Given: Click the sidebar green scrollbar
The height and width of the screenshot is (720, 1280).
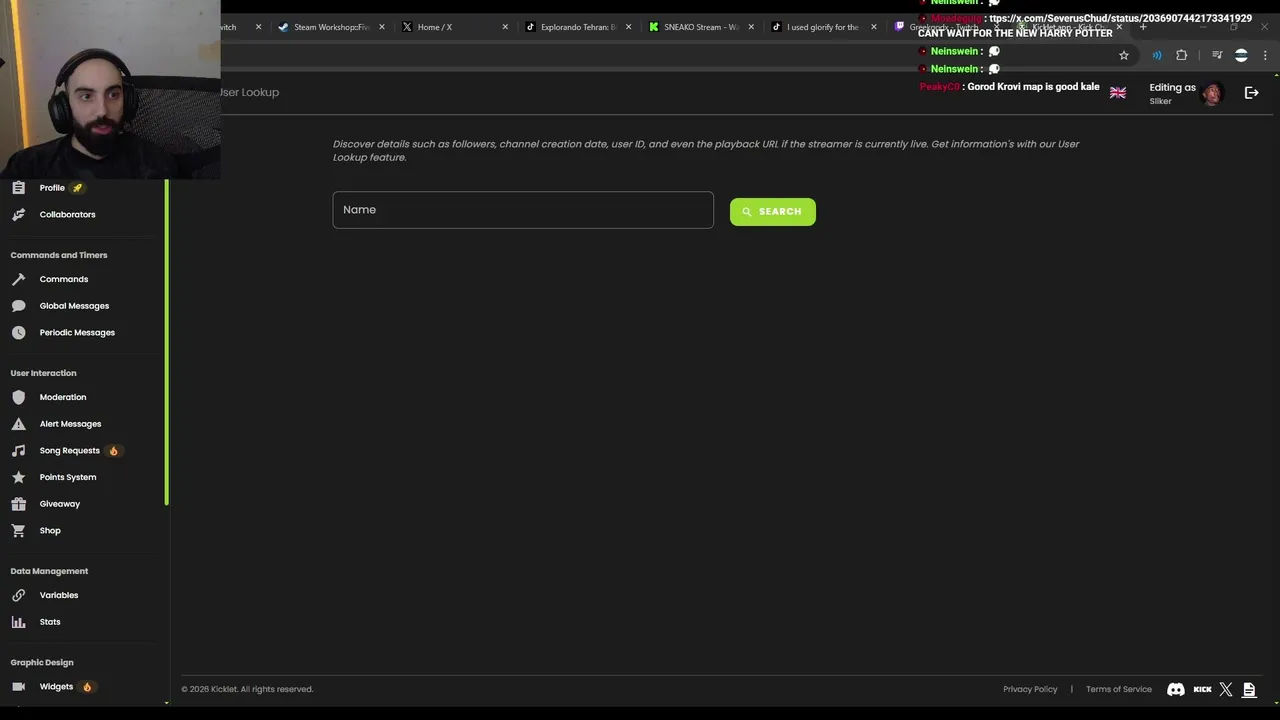Looking at the screenshot, I should [x=167, y=341].
